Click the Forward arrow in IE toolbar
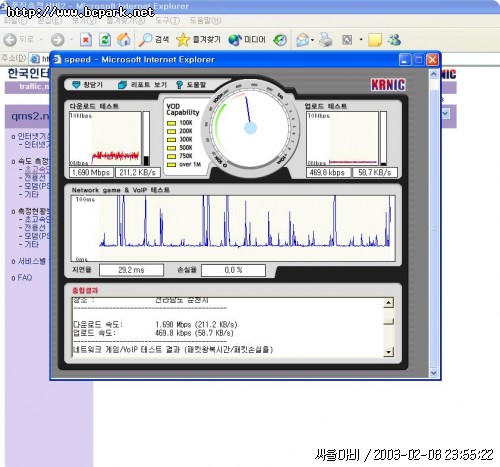Viewport: 500px width, 467px height. pyautogui.click(x=57, y=40)
